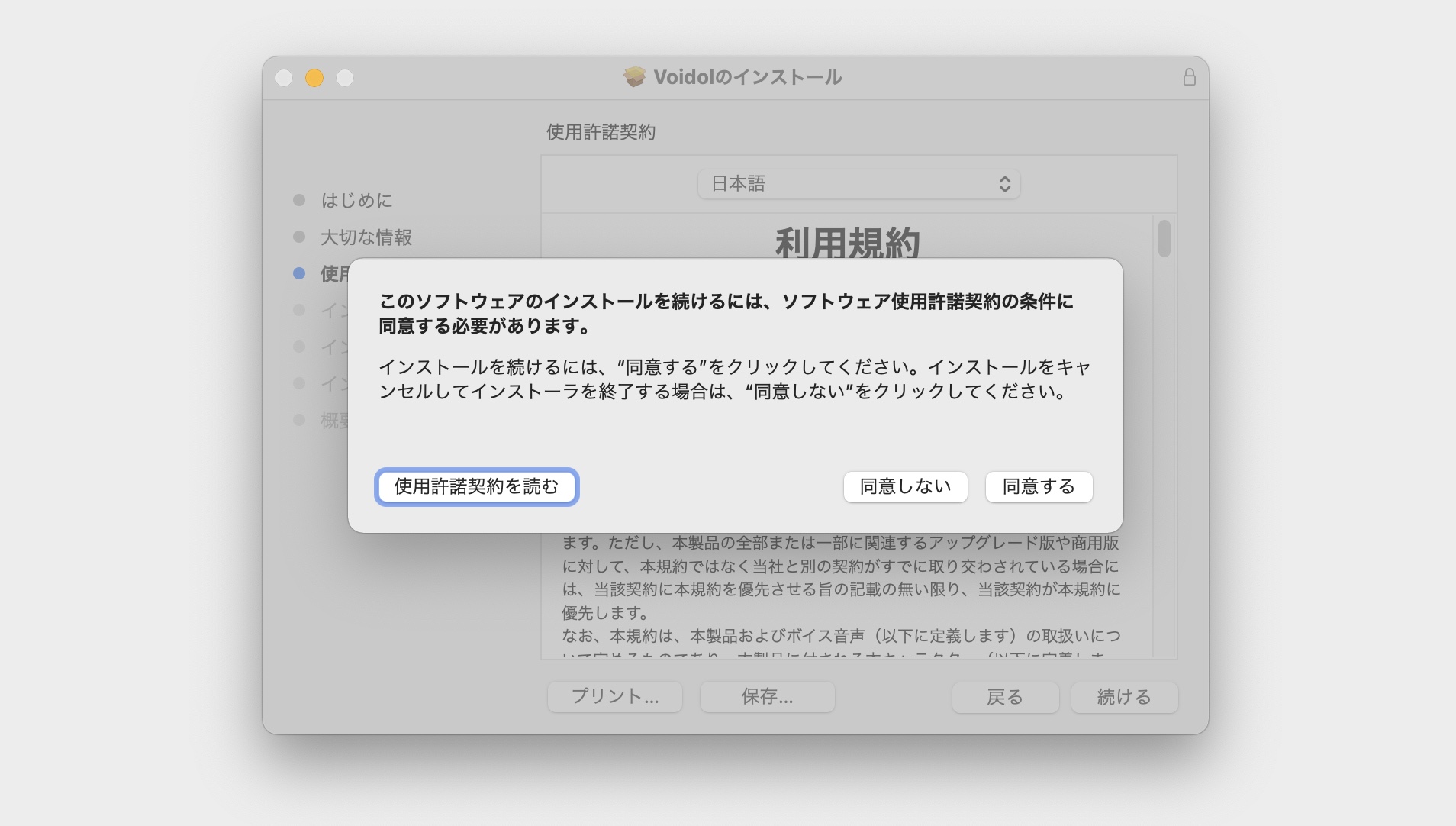
Task: Click 保存… to save the license text
Action: tap(767, 697)
